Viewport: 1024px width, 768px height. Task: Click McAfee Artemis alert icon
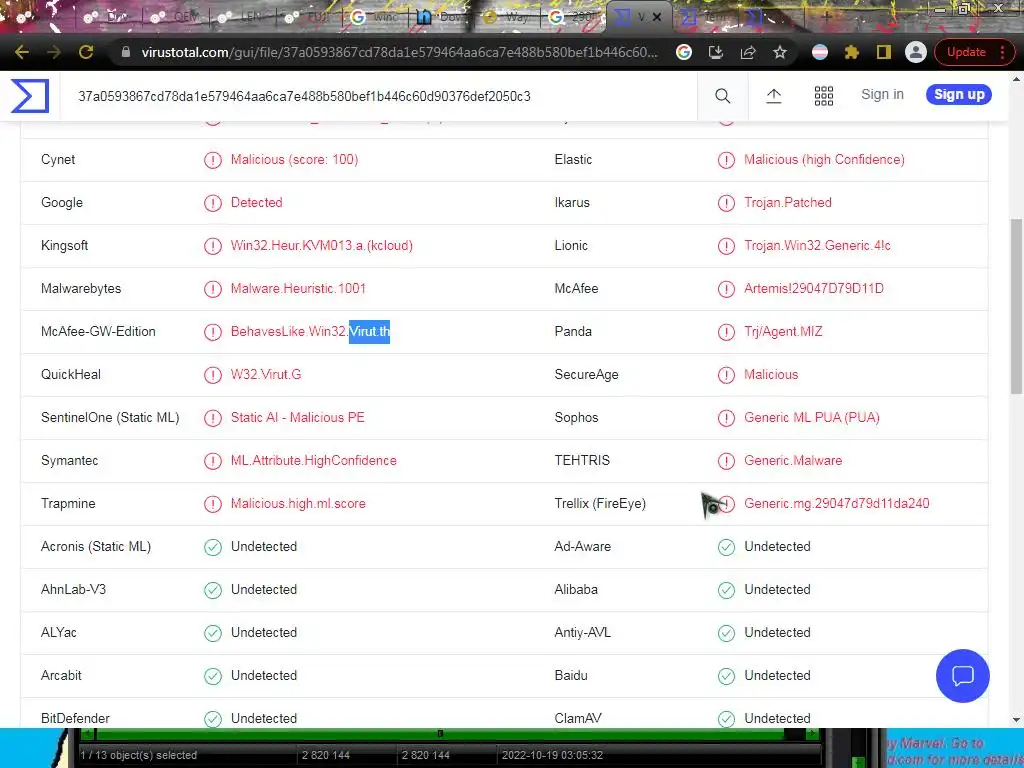pos(726,289)
